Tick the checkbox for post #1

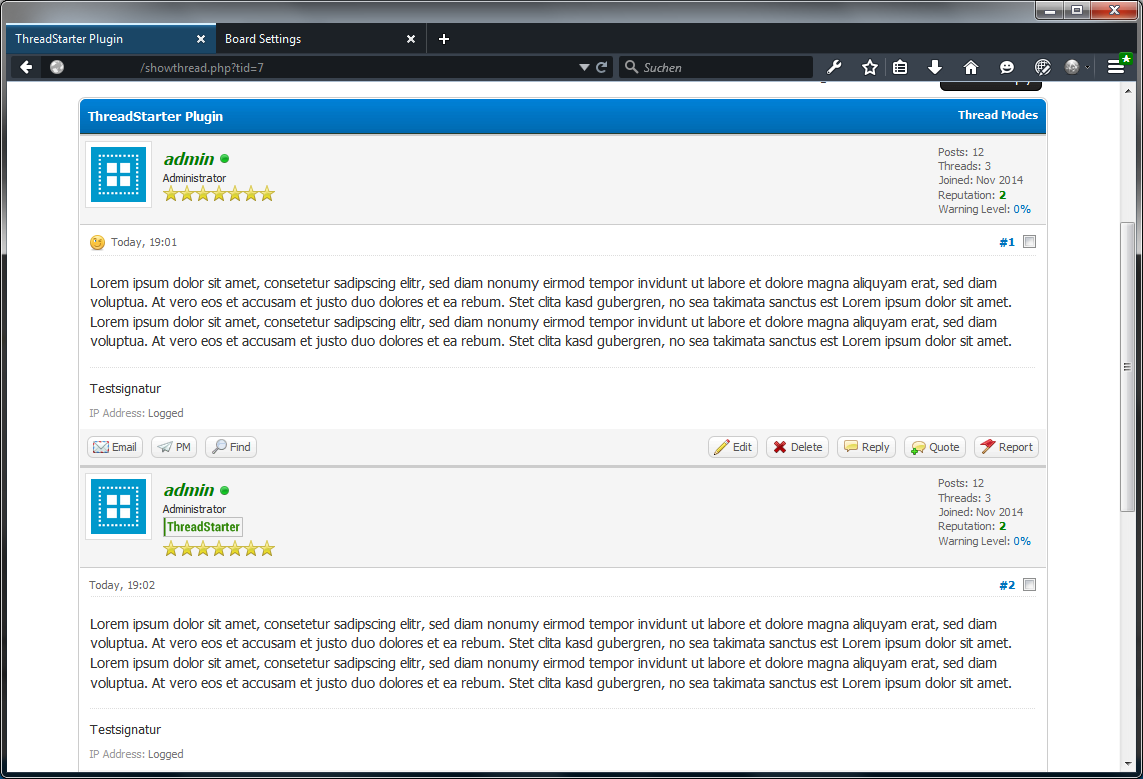point(1029,242)
